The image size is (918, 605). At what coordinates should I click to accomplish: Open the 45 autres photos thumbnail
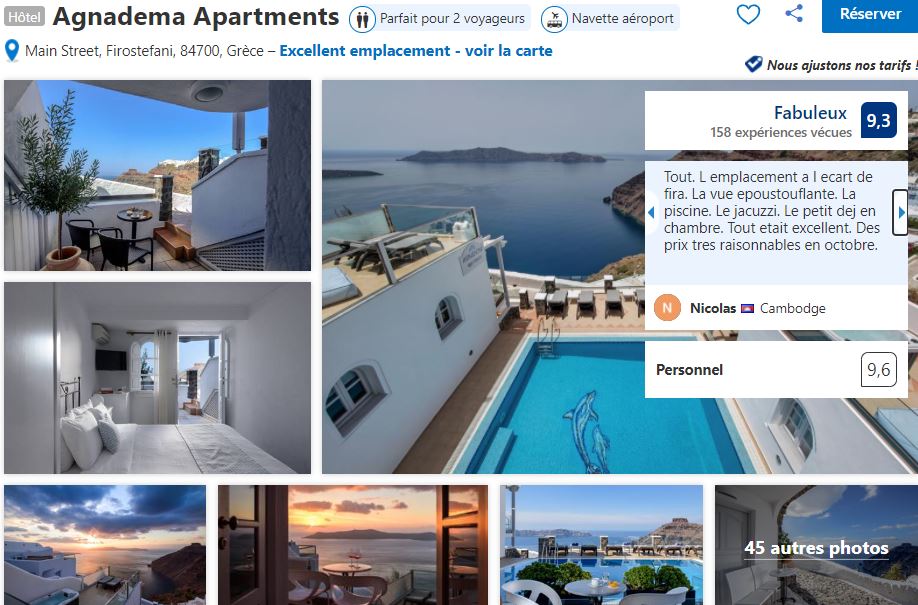(816, 545)
